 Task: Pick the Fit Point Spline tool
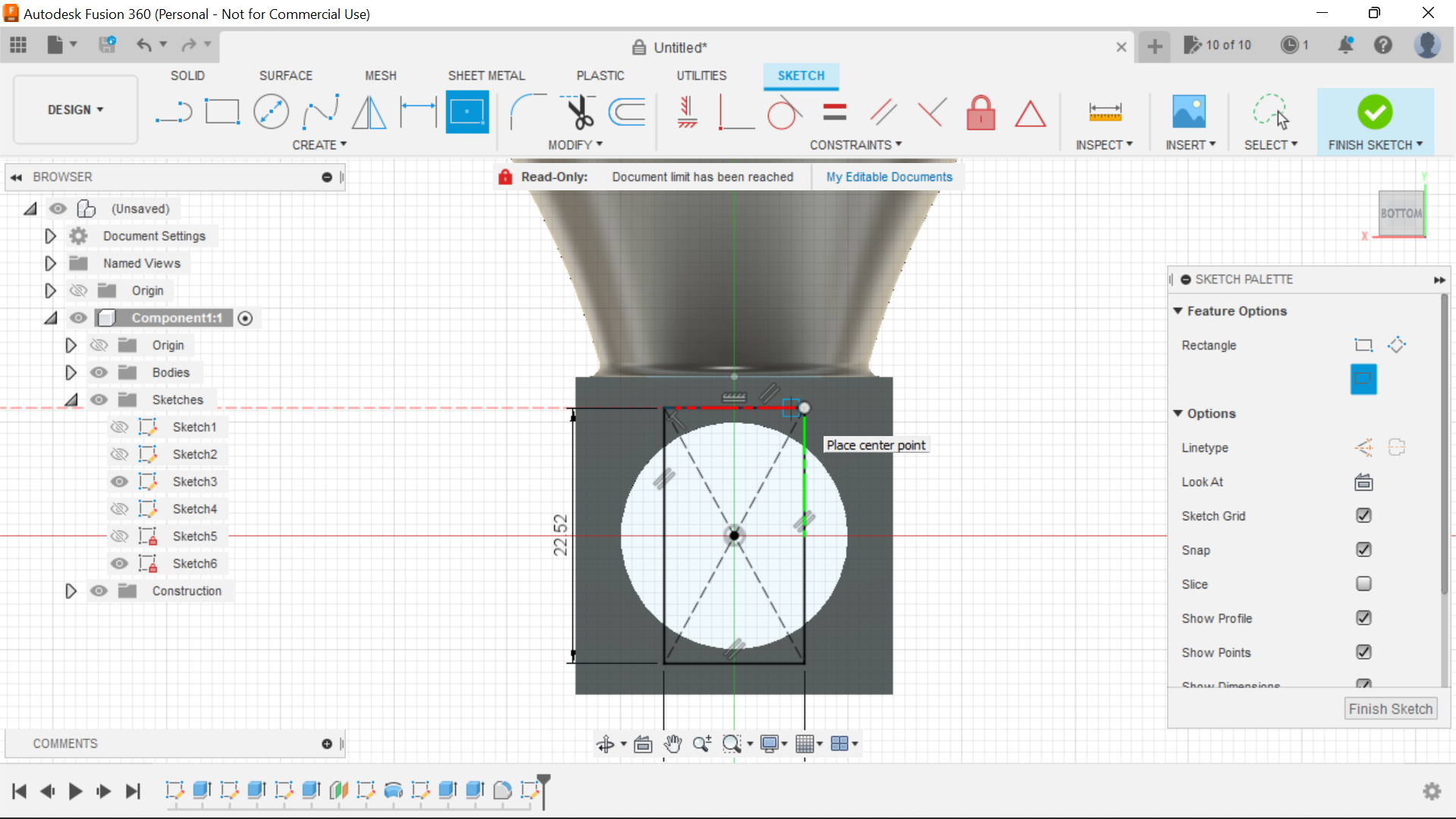319,111
